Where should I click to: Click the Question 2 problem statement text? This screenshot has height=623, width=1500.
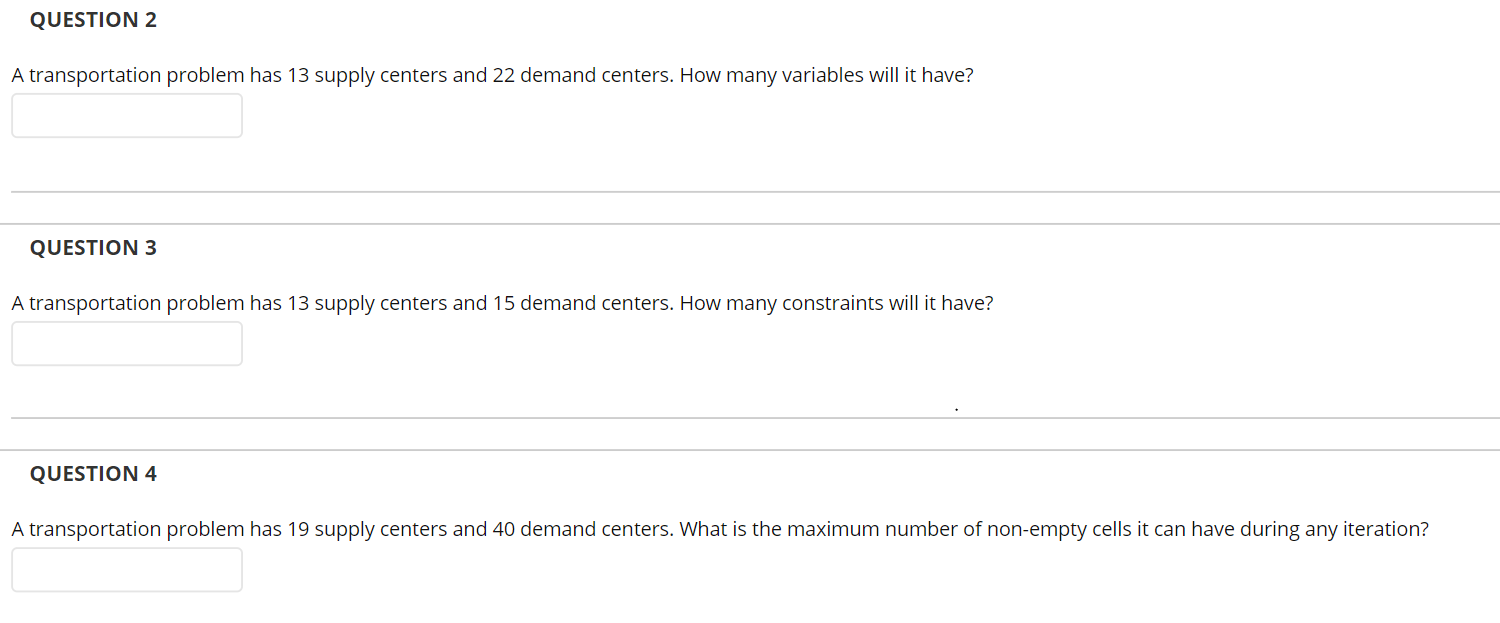coord(492,74)
